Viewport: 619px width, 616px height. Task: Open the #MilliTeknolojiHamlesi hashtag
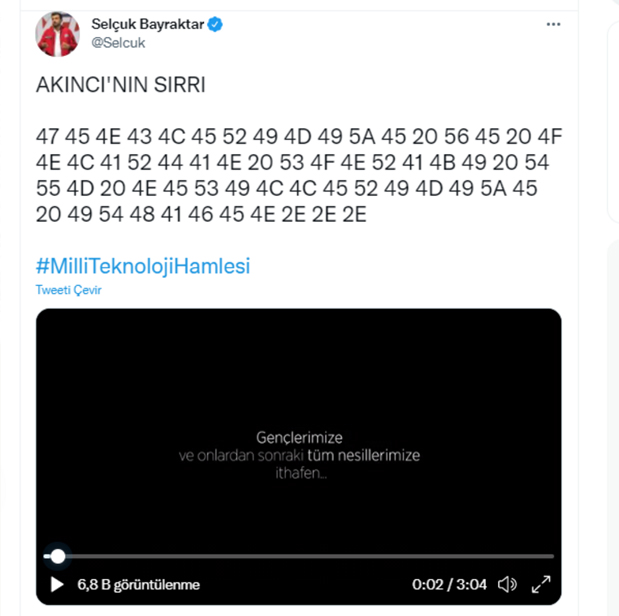point(142,266)
